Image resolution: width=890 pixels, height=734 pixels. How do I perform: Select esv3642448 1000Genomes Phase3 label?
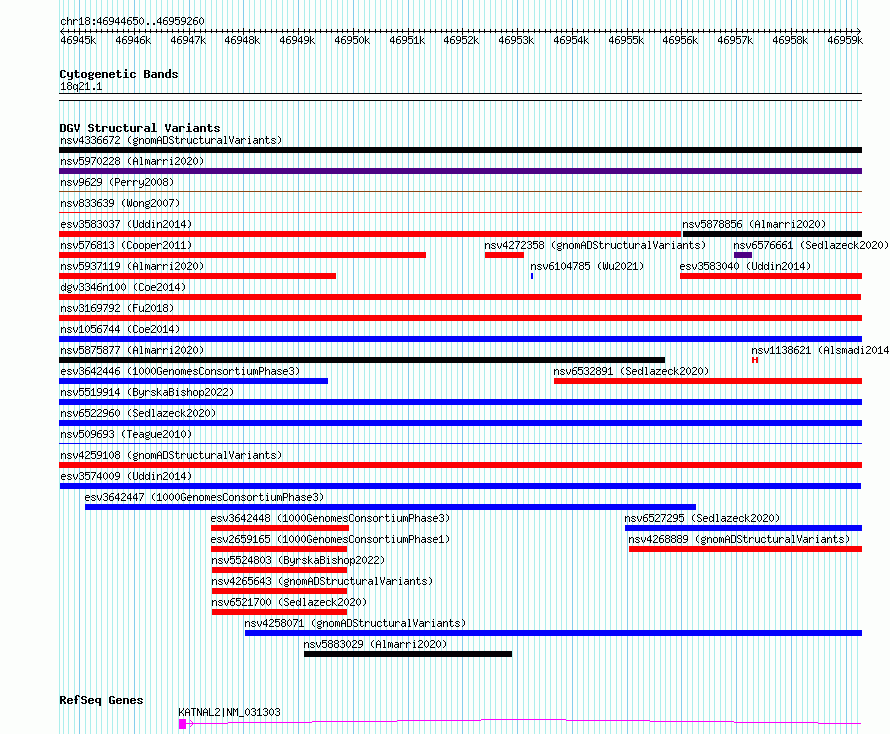(x=330, y=518)
